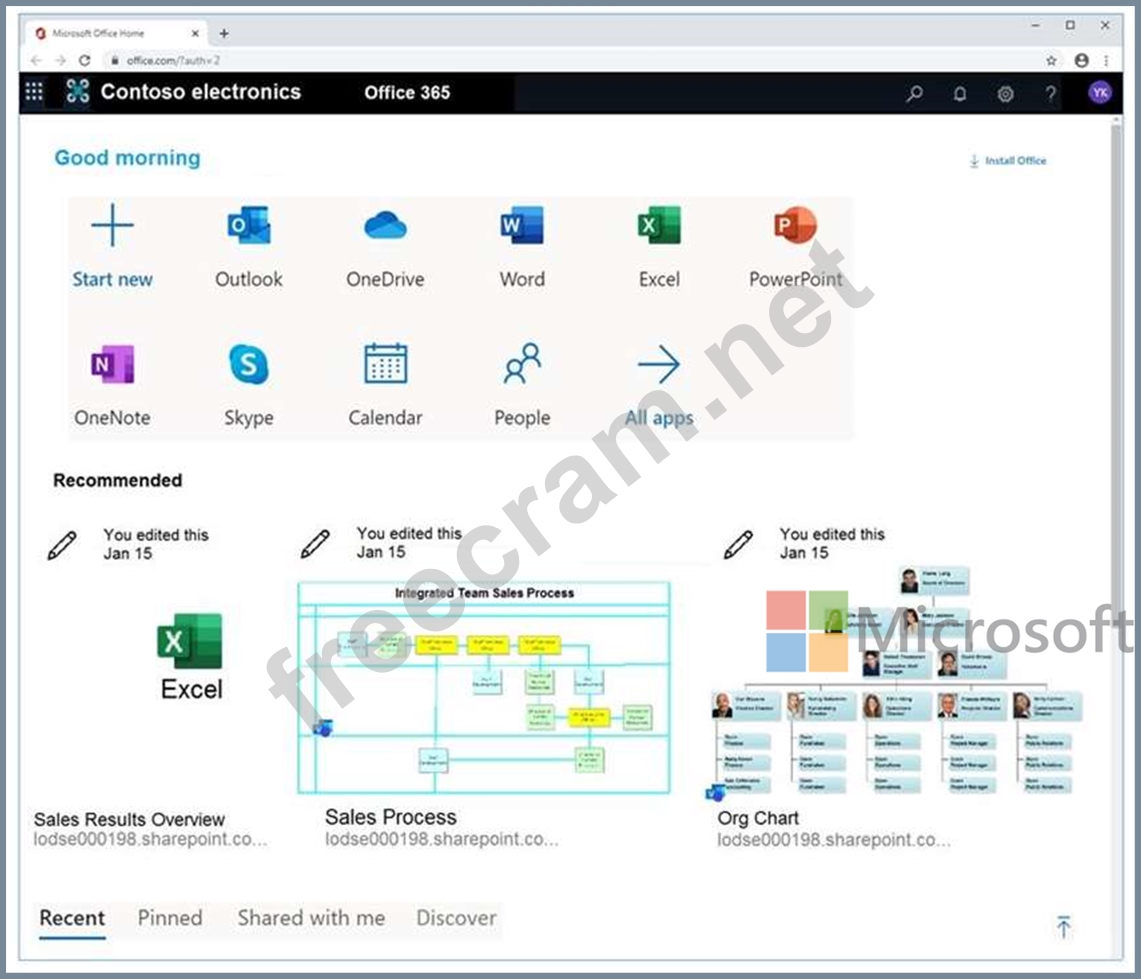1141x979 pixels.
Task: Click the Start new plus icon
Action: click(x=112, y=226)
